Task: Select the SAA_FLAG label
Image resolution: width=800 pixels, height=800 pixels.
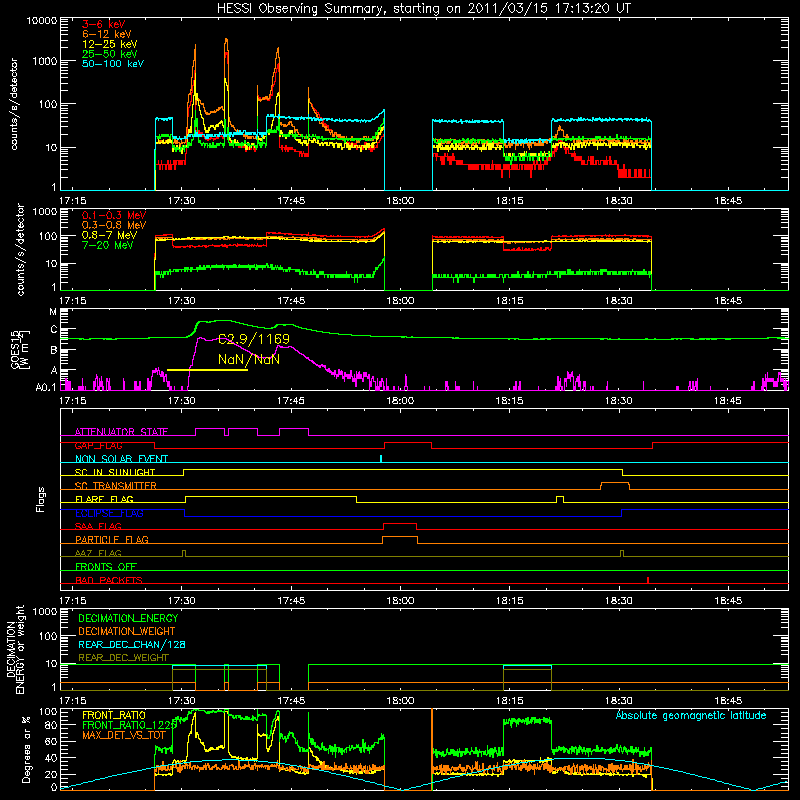Action: coord(98,526)
